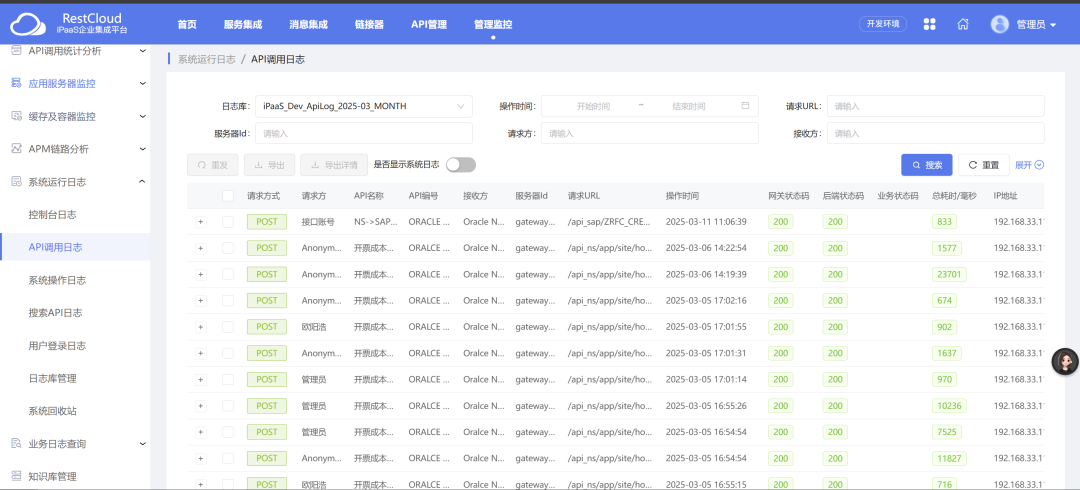Viewport: 1080px width, 490px height.
Task: Expand row with time 2025-03-05 17:02:16
Action: tap(200, 300)
